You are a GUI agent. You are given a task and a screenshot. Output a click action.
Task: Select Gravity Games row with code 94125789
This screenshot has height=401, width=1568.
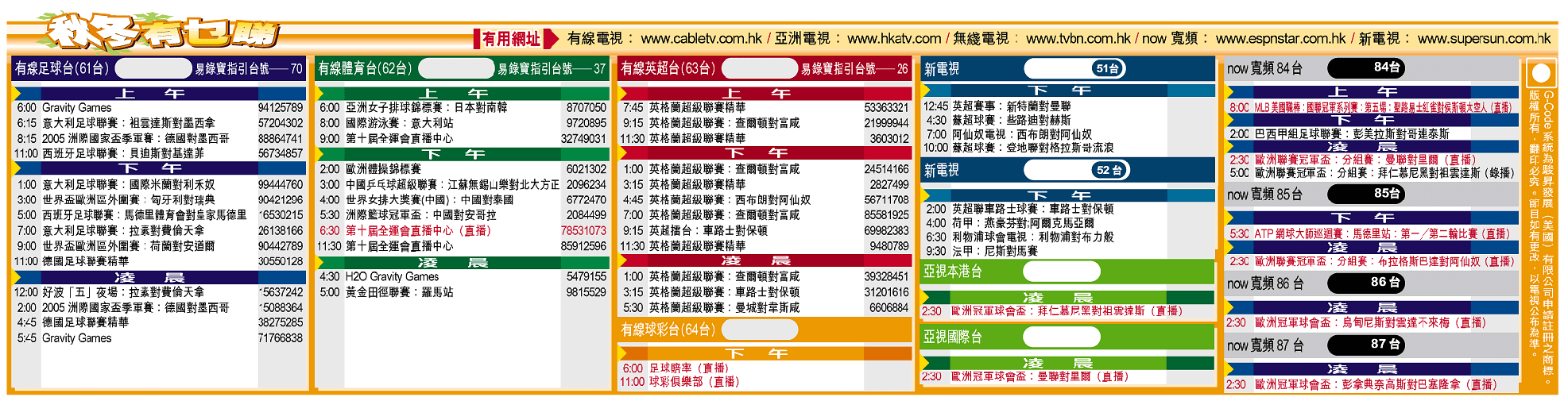click(x=159, y=108)
